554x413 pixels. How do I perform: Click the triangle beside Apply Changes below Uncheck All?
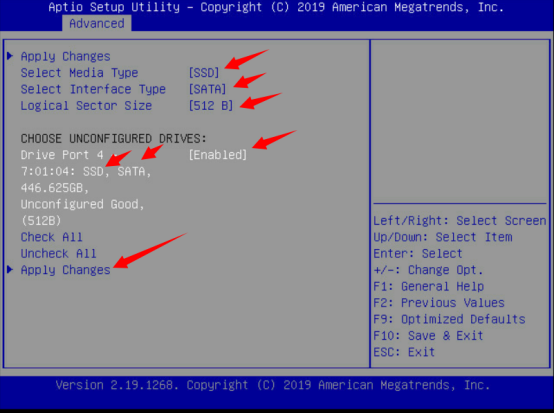coord(10,269)
